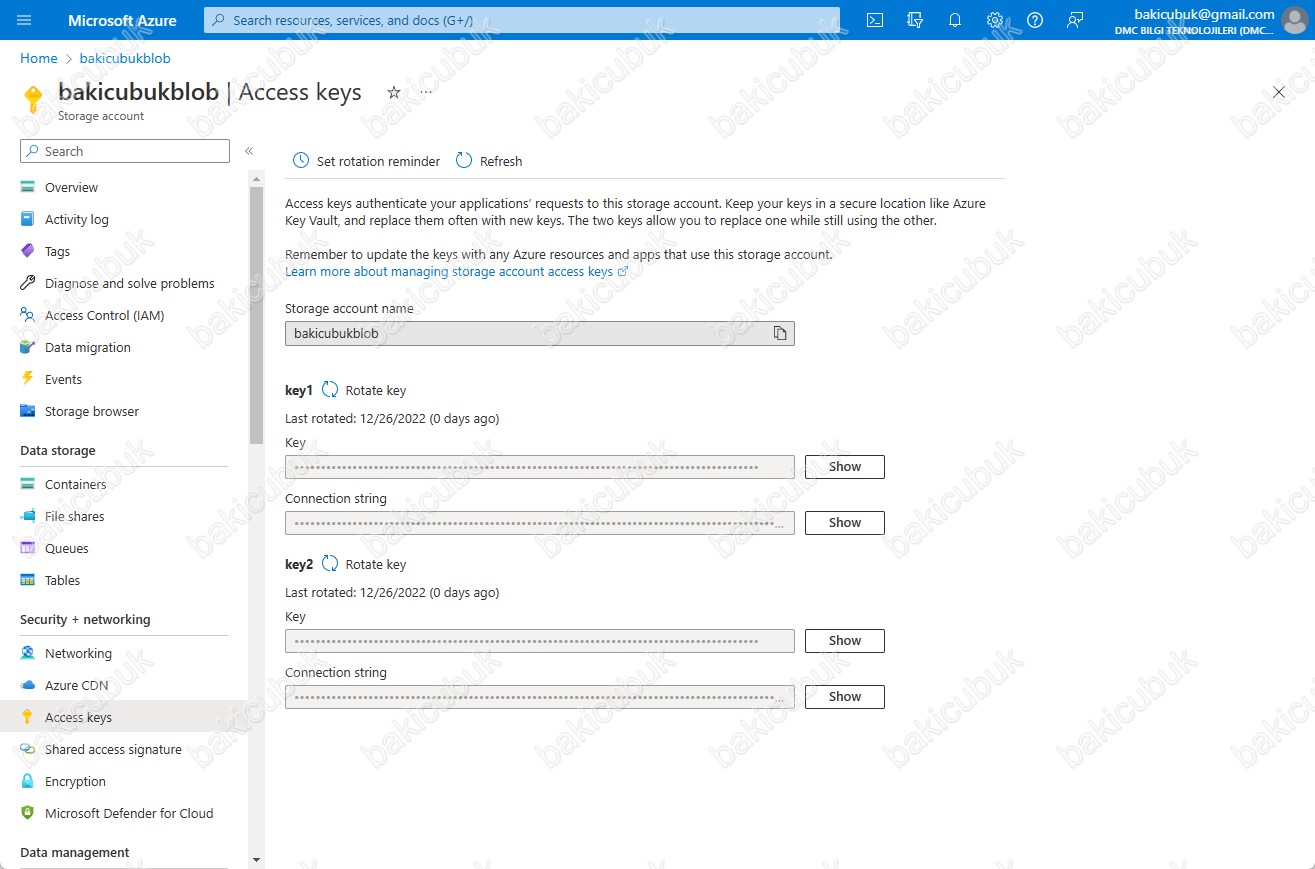
Task: Open Learn more about managing access keys link
Action: (456, 271)
